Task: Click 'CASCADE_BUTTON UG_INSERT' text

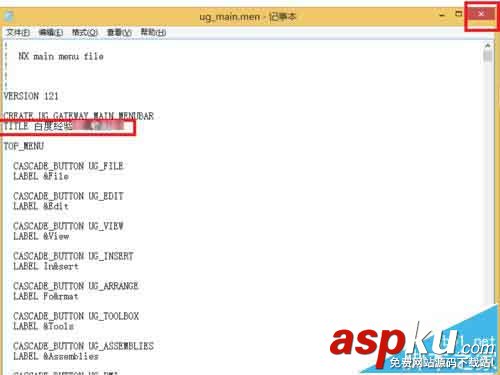Action: (73, 256)
